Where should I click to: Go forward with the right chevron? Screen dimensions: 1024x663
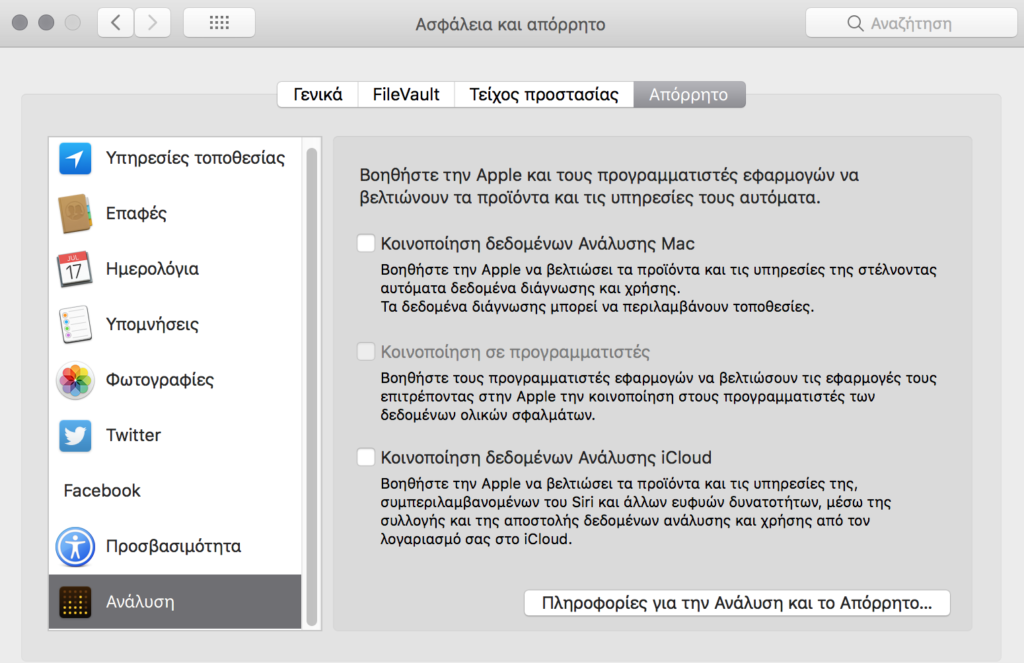(153, 23)
